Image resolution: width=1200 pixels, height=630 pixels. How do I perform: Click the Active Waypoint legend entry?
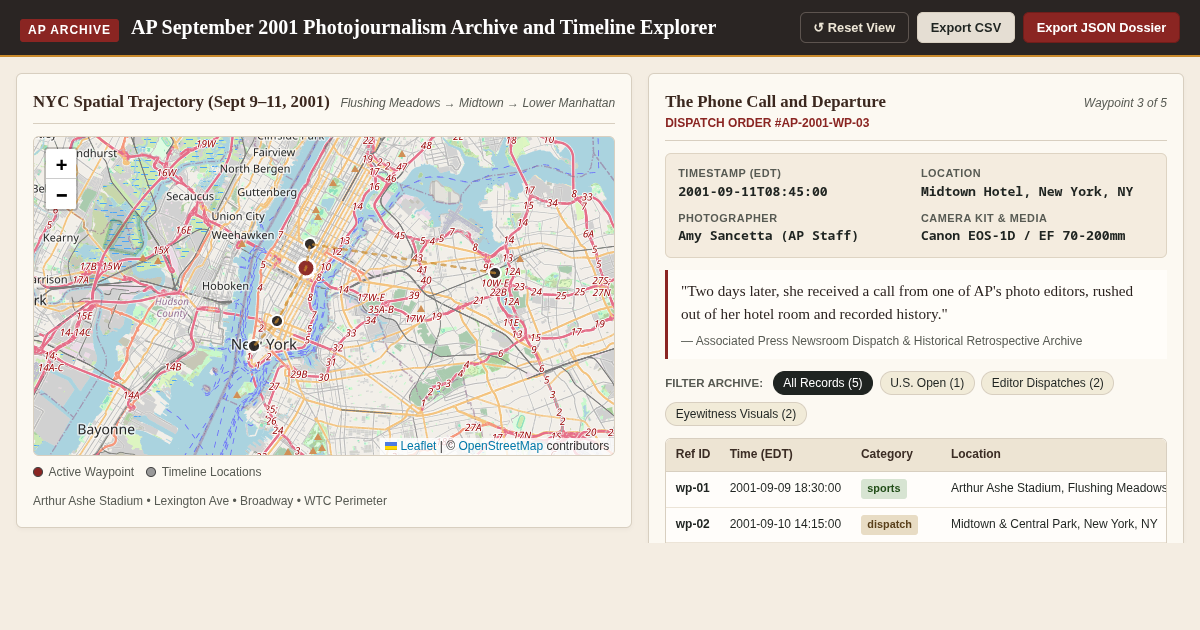click(83, 472)
